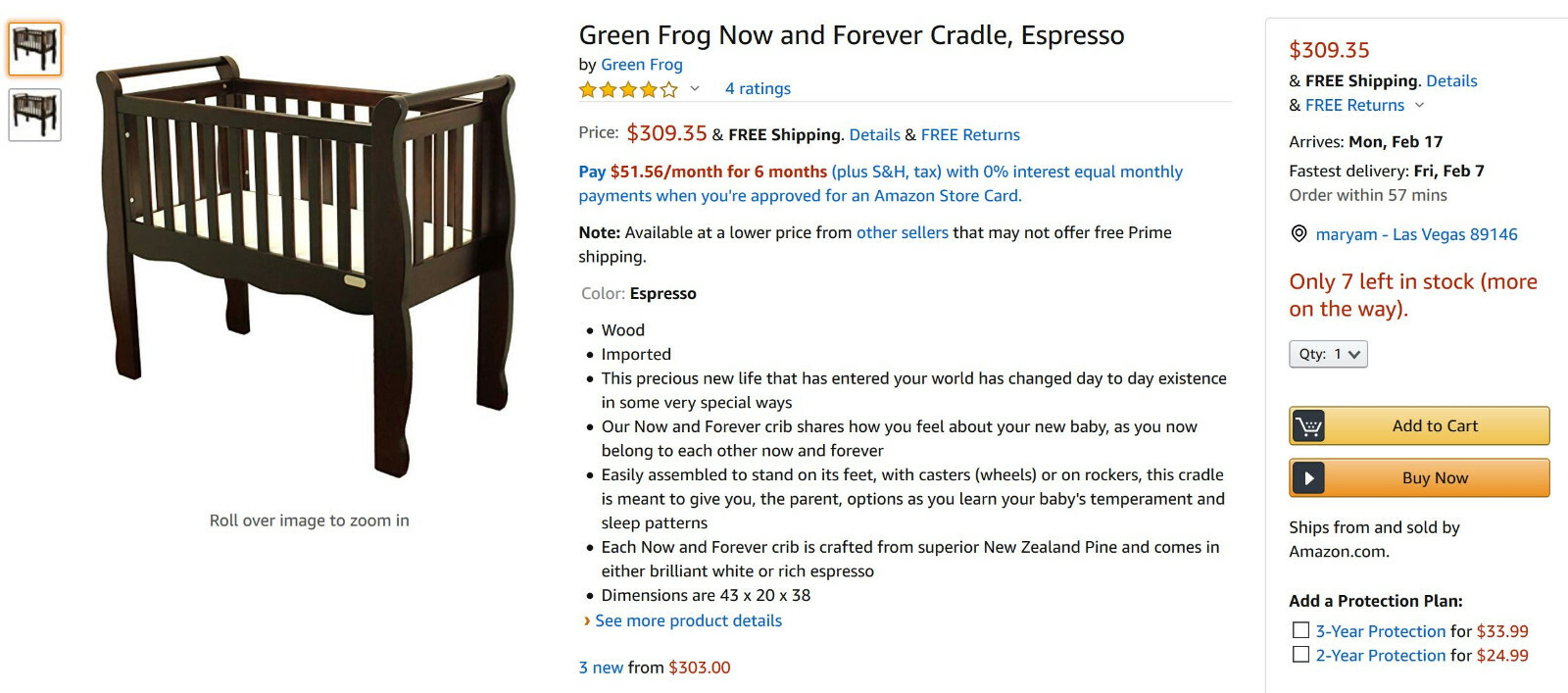Click the play arrow icon on Buy Now

pos(1307,477)
